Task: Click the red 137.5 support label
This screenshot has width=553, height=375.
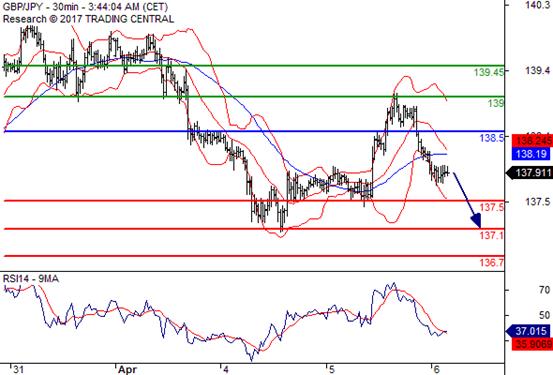Action: point(492,207)
